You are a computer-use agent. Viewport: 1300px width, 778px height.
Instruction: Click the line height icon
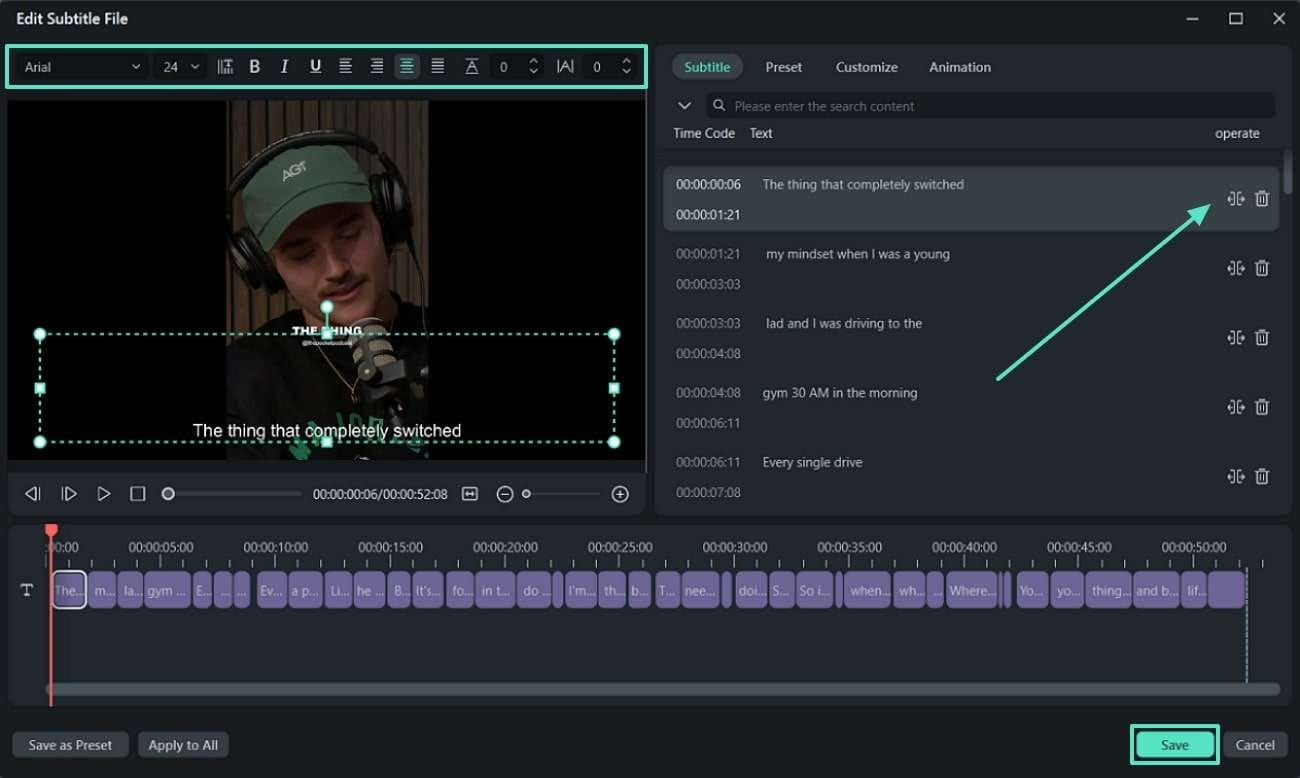471,67
